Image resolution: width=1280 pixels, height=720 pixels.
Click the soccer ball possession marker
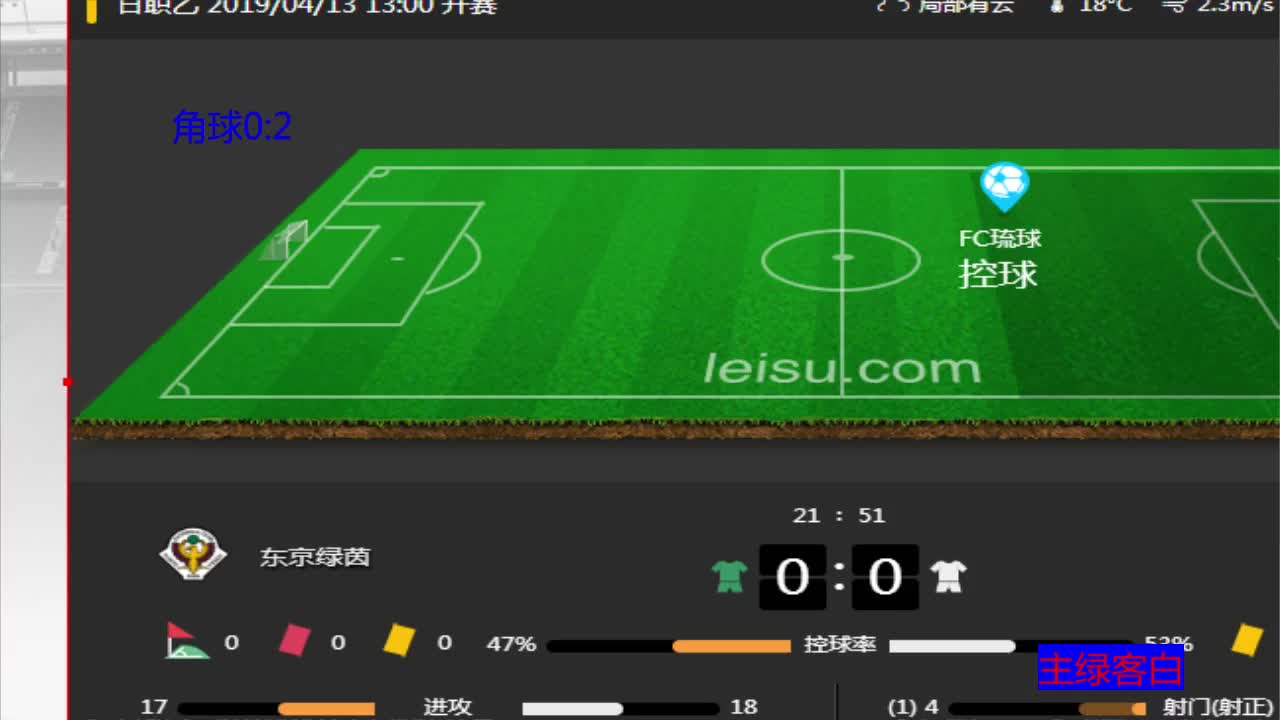pos(1004,187)
